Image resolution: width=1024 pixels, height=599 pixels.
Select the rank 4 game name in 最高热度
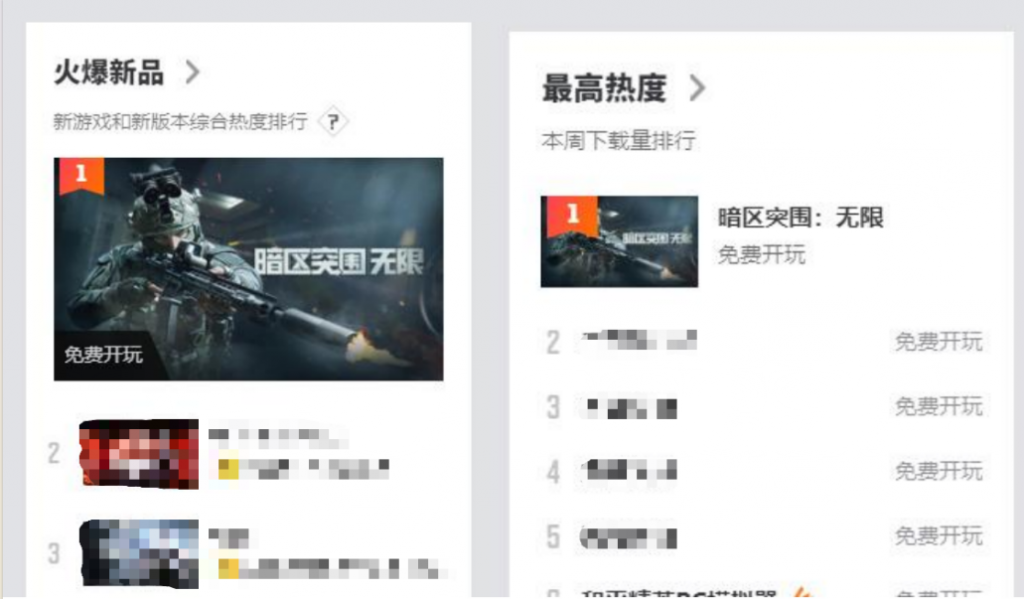[x=631, y=470]
